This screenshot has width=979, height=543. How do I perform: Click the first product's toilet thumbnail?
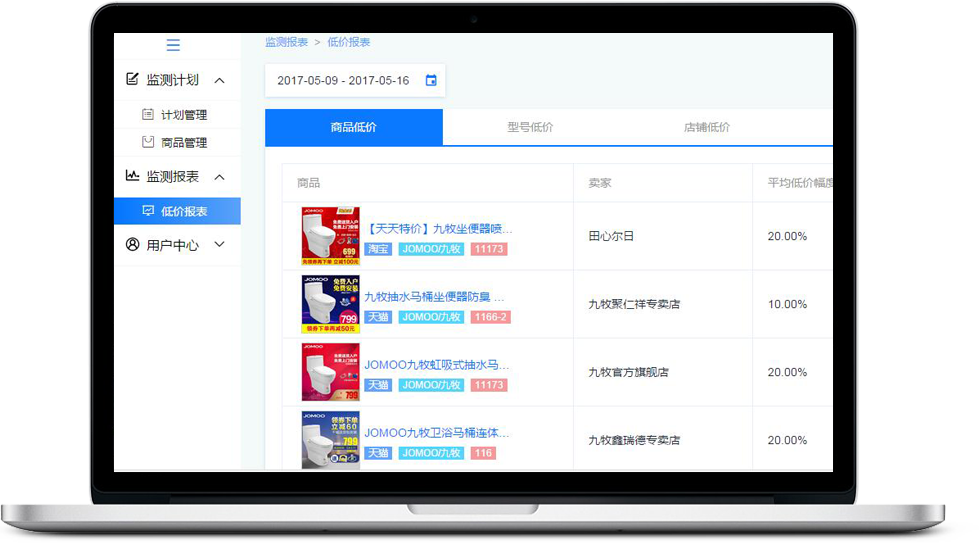click(x=330, y=236)
